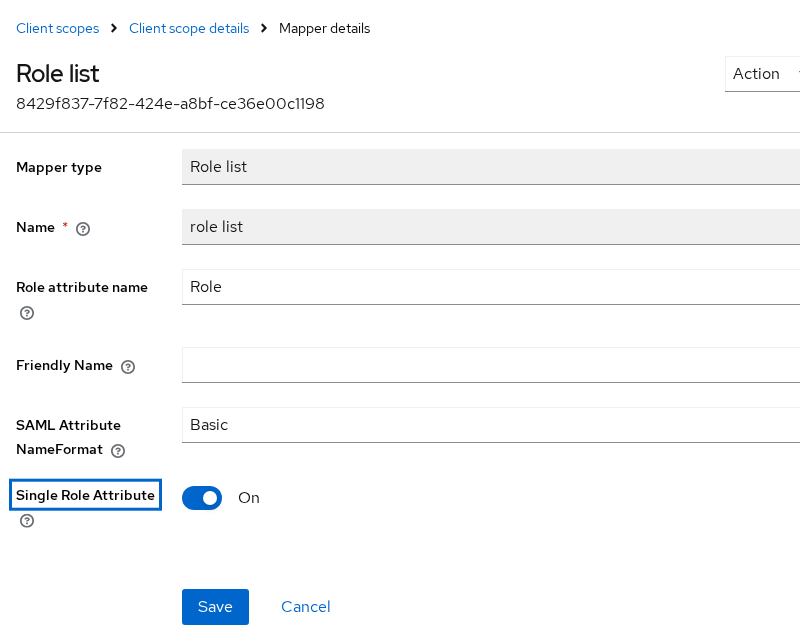The image size is (800, 644).
Task: Show help for Single Role Attribute
Action: pyautogui.click(x=27, y=521)
